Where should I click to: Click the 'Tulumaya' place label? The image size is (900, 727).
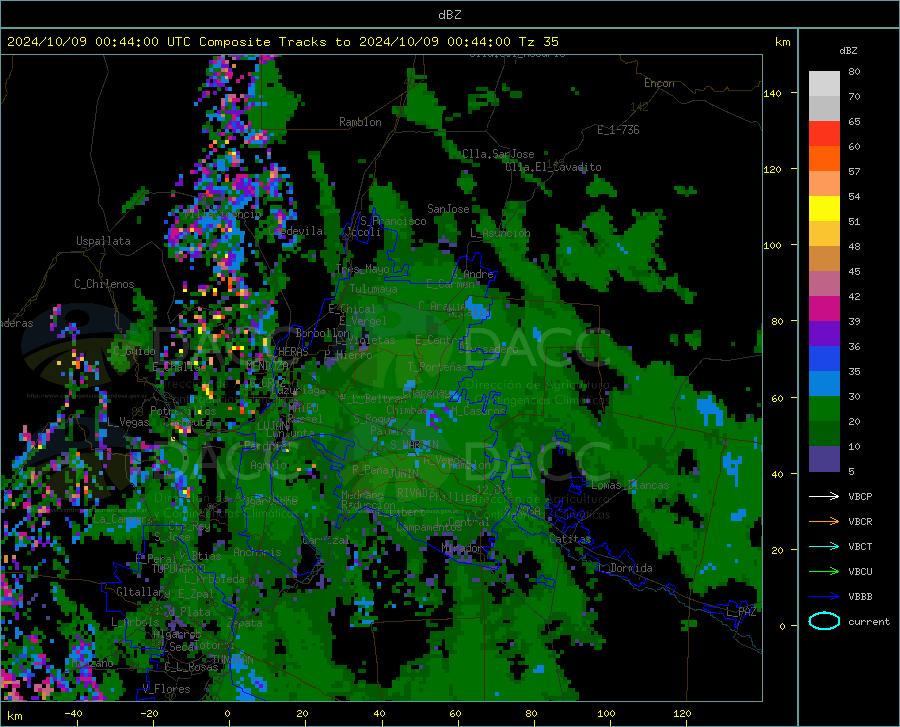(373, 289)
